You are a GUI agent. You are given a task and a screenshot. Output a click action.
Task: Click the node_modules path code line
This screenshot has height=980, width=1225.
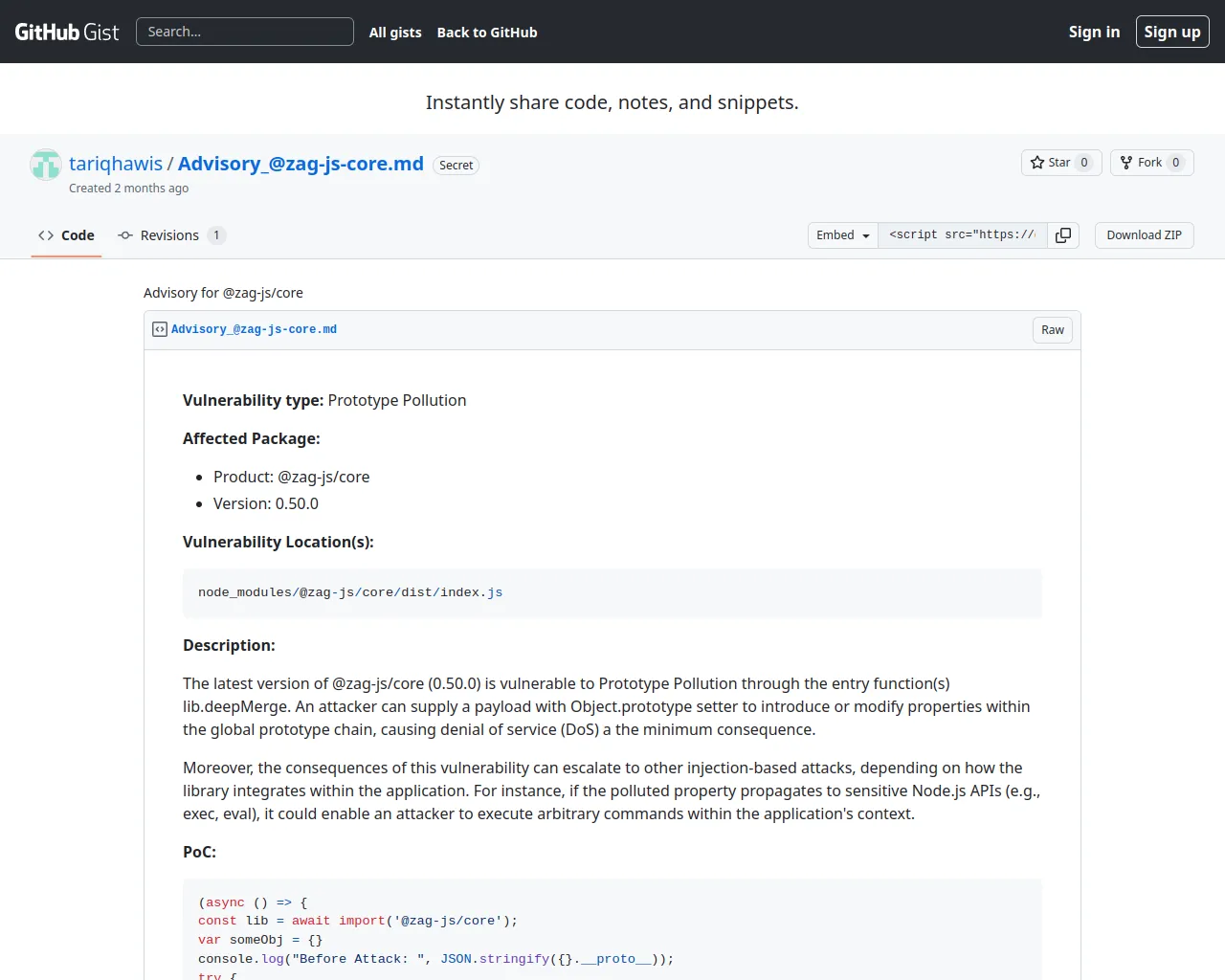click(350, 593)
